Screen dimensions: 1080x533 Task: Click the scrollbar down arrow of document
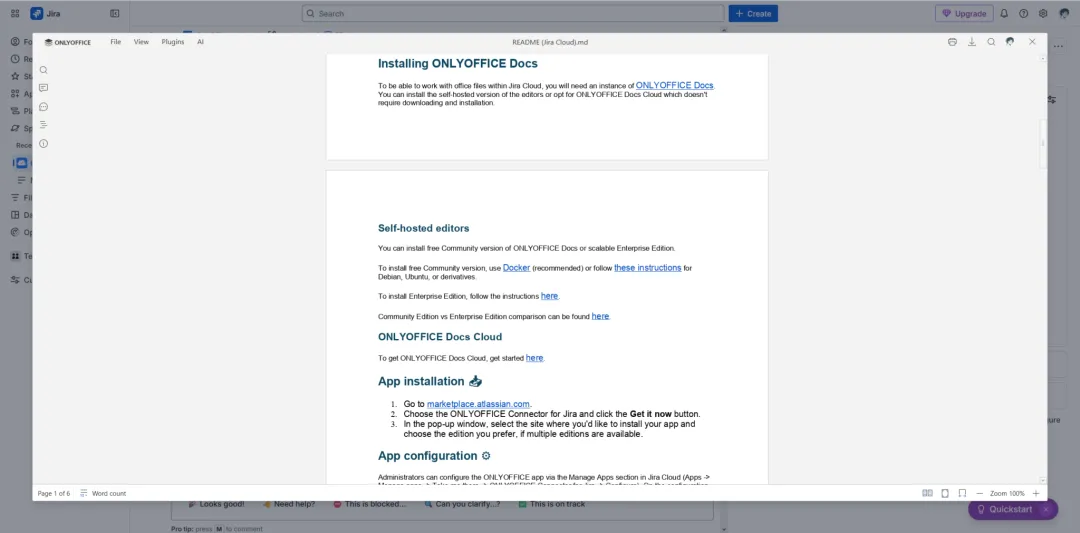[1043, 480]
